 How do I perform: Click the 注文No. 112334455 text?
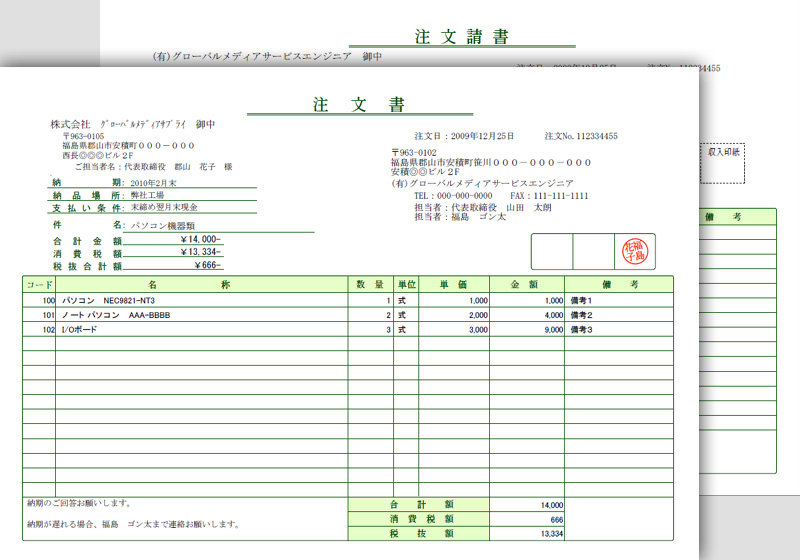(x=580, y=136)
